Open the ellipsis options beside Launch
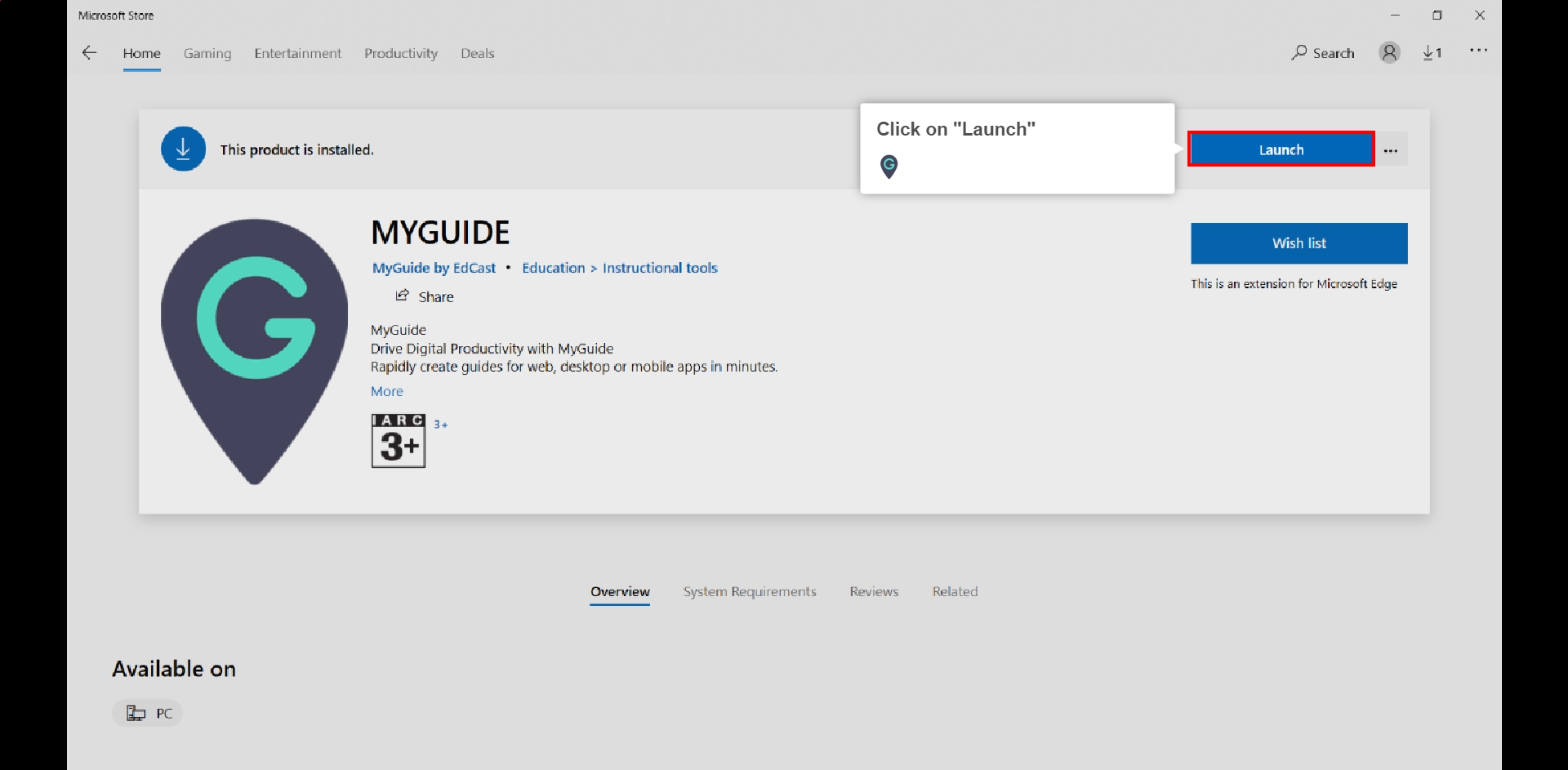The width and height of the screenshot is (1568, 770). [1391, 150]
